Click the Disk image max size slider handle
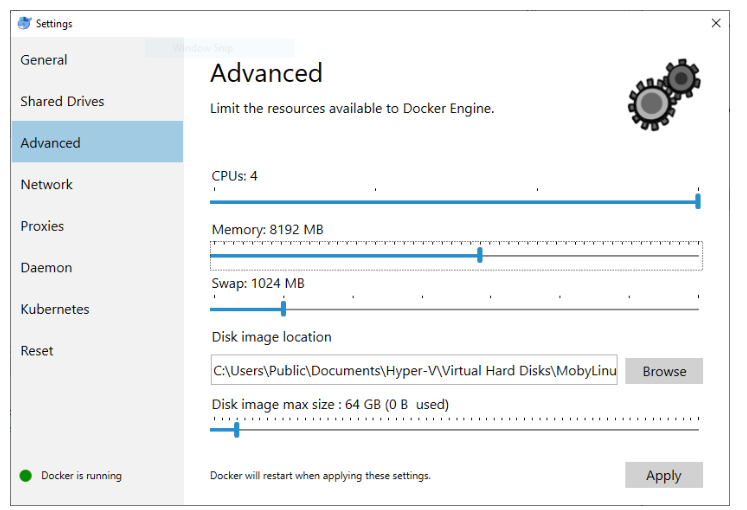Viewport: 747px width, 510px height. coord(236,430)
